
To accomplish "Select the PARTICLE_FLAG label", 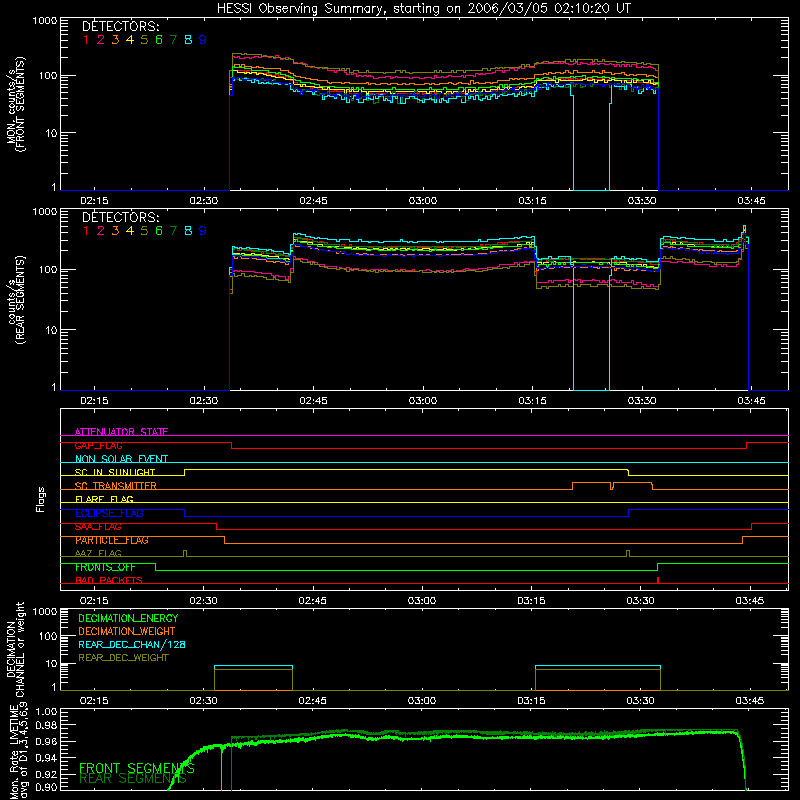I will [112, 540].
